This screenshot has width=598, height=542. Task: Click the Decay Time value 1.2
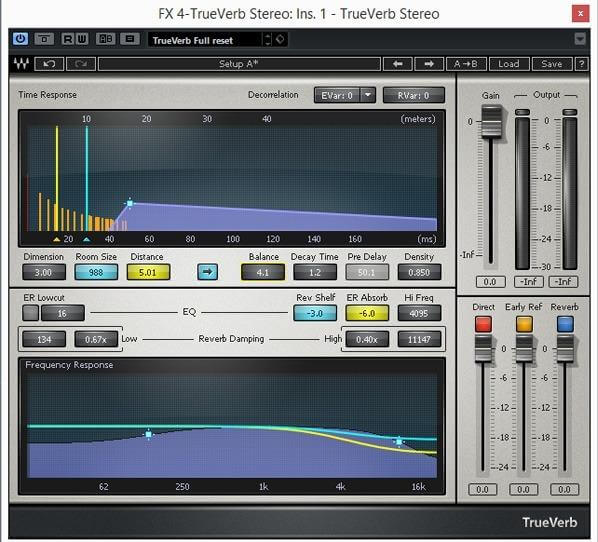tap(315, 272)
